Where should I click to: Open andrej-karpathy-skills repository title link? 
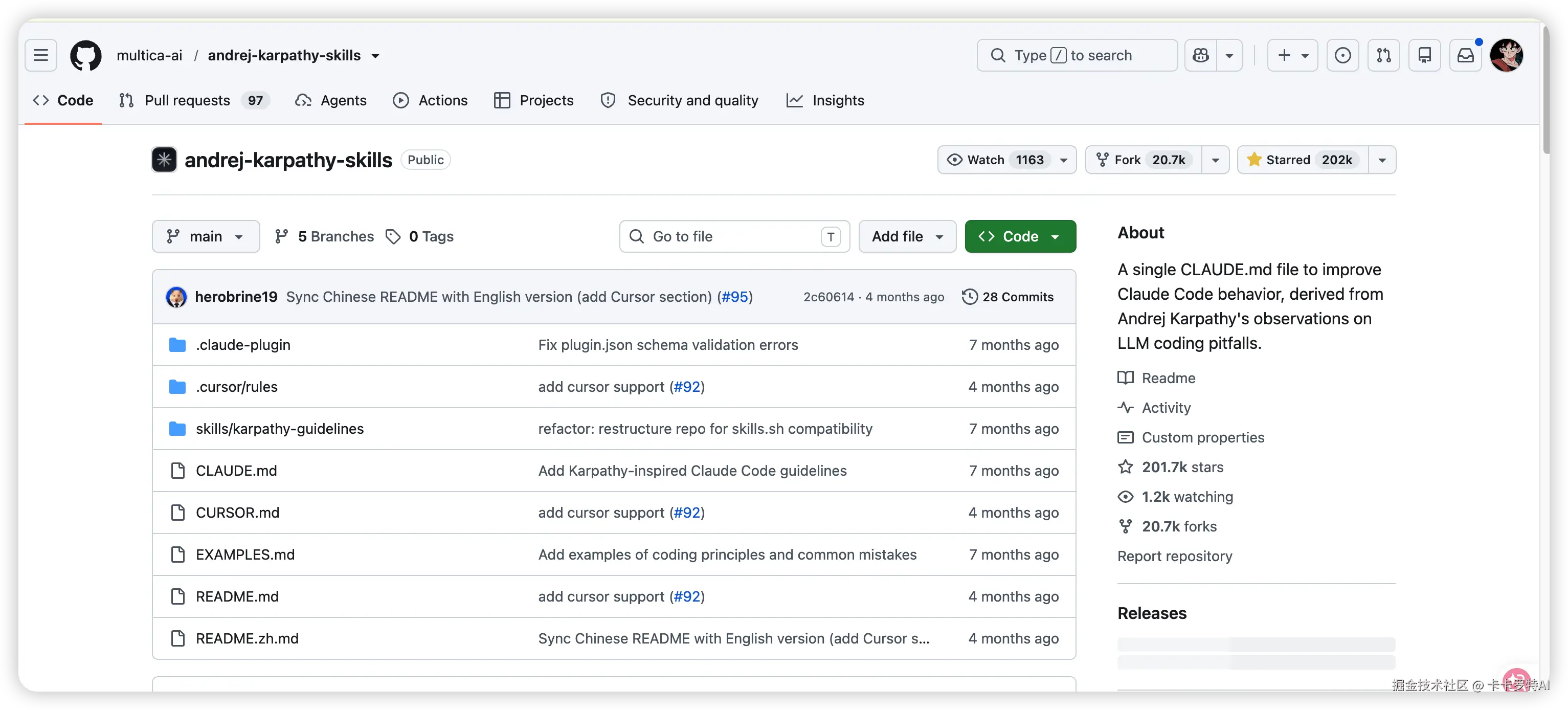(x=288, y=160)
